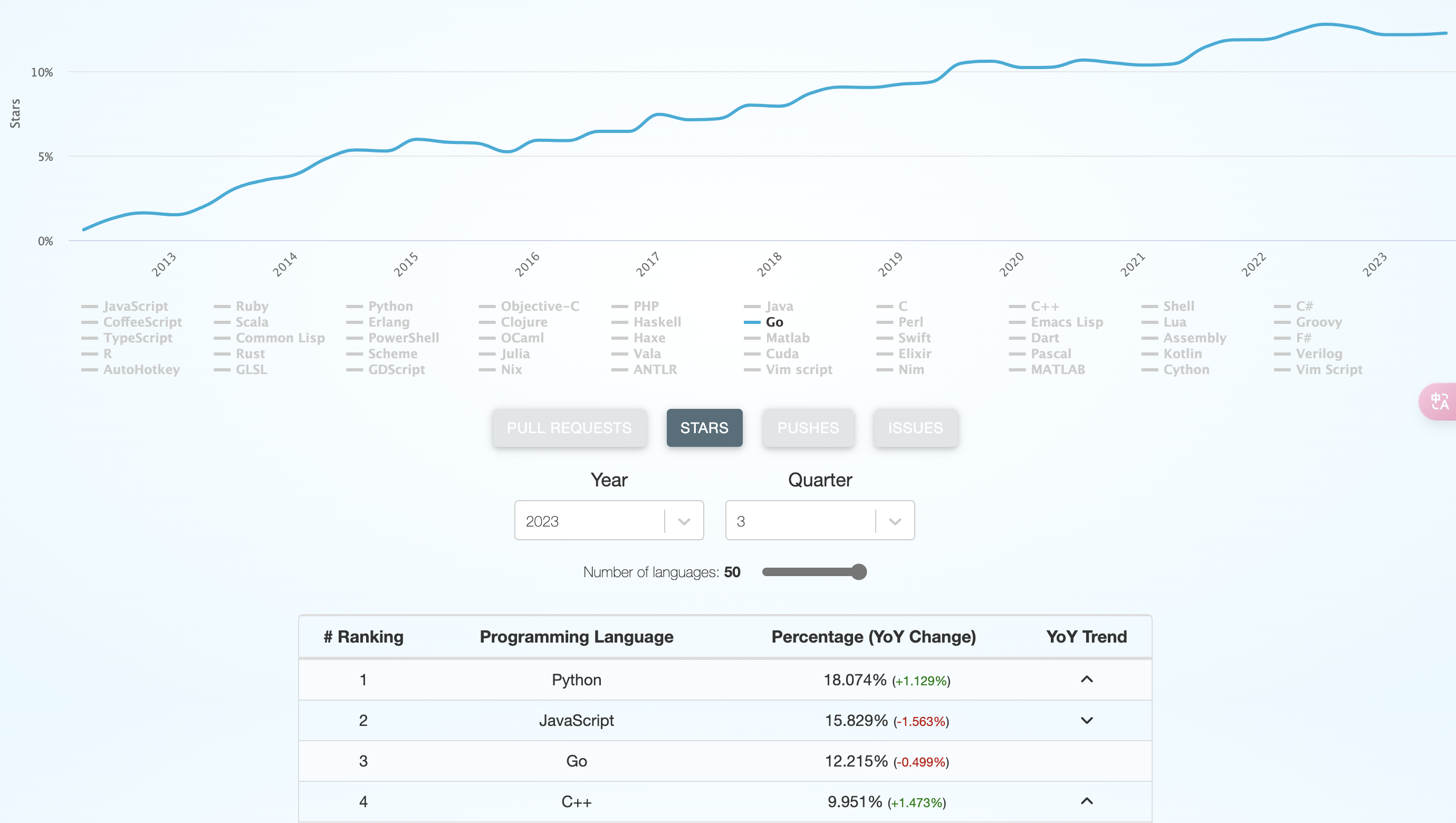Switch to the Pushes tab
The height and width of the screenshot is (823, 1456).
coord(808,428)
